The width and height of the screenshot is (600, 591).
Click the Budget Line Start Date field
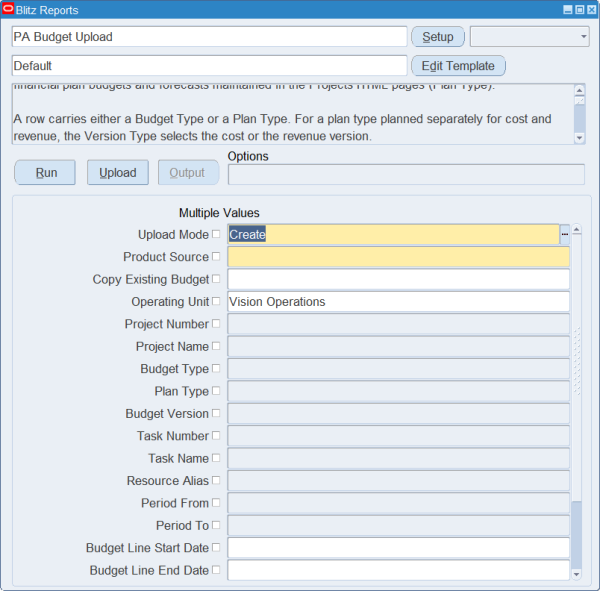tap(398, 548)
